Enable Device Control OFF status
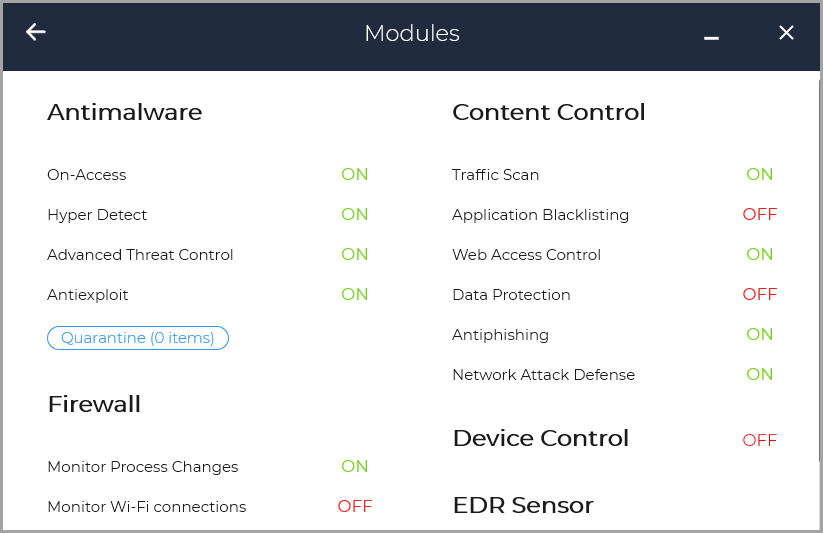This screenshot has width=823, height=533. [x=760, y=440]
